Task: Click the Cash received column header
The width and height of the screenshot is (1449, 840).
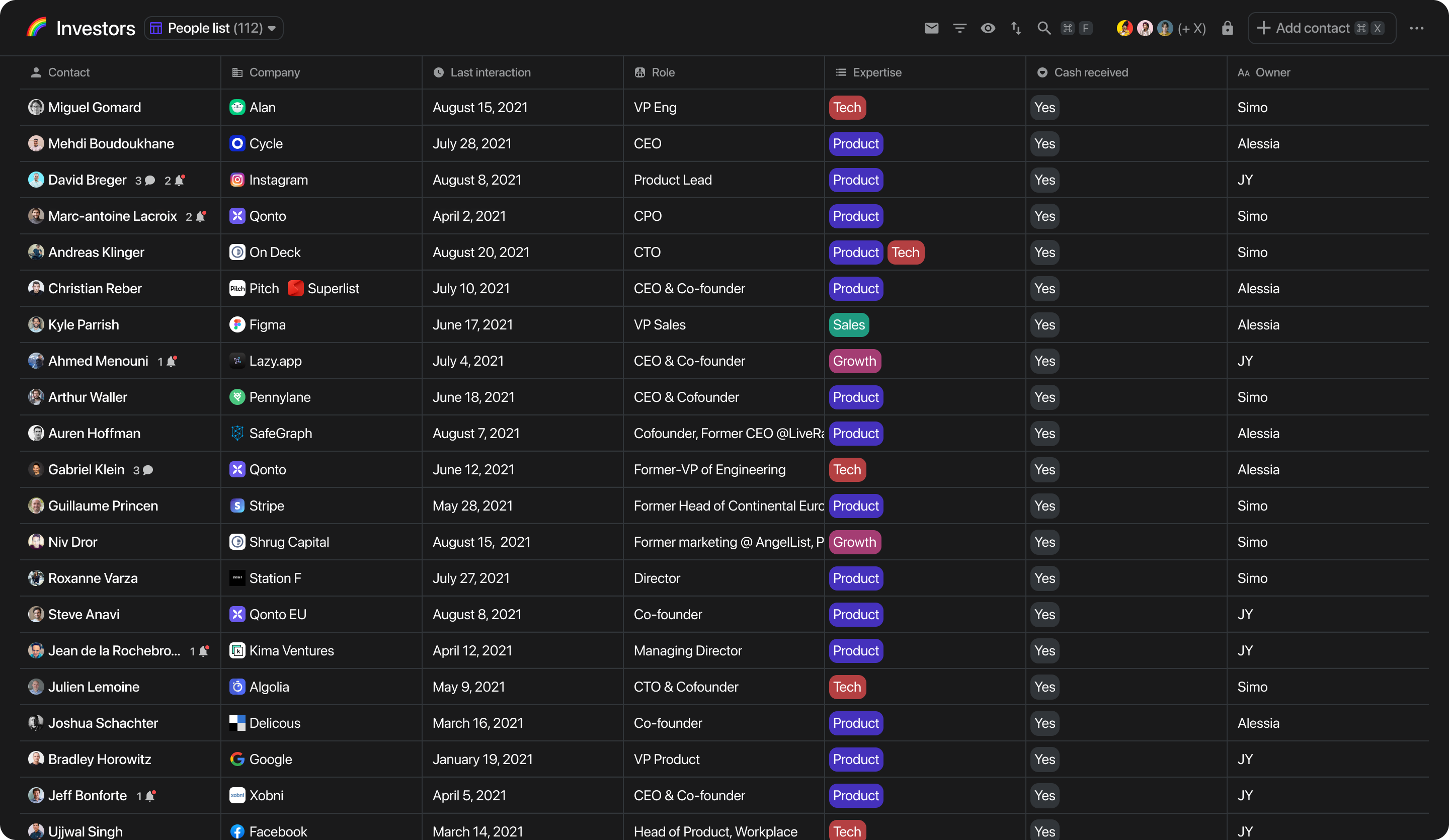Action: point(1082,72)
